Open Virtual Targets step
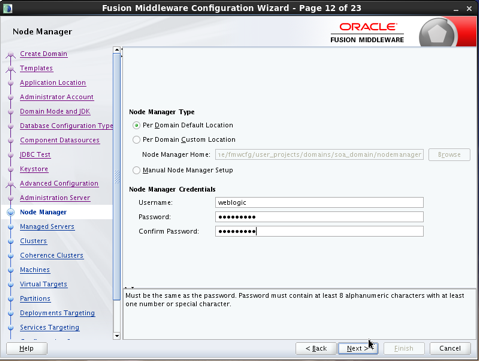Image resolution: width=479 pixels, height=361 pixels. 44,284
